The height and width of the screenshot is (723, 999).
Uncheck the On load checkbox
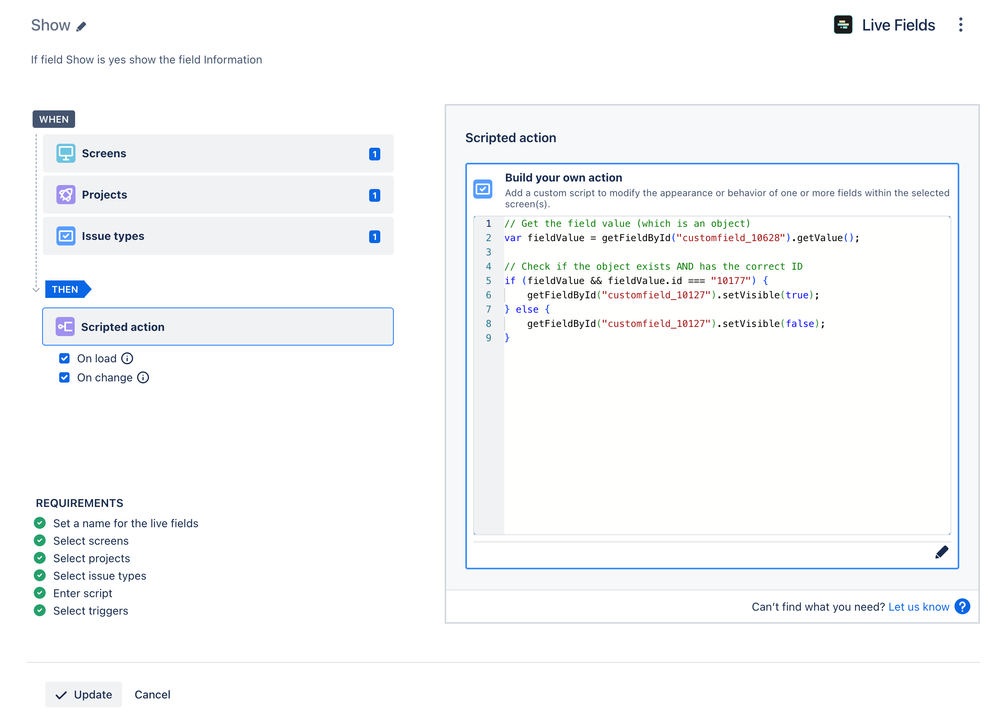click(65, 359)
